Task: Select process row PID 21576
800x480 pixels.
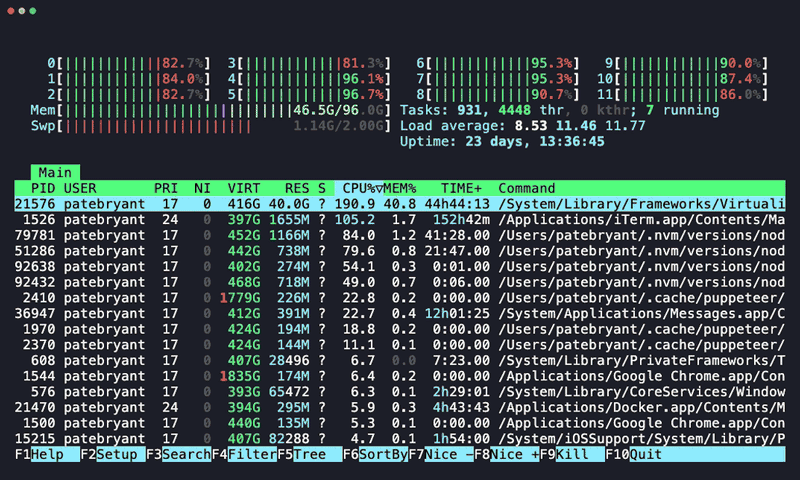Action: [x=400, y=204]
